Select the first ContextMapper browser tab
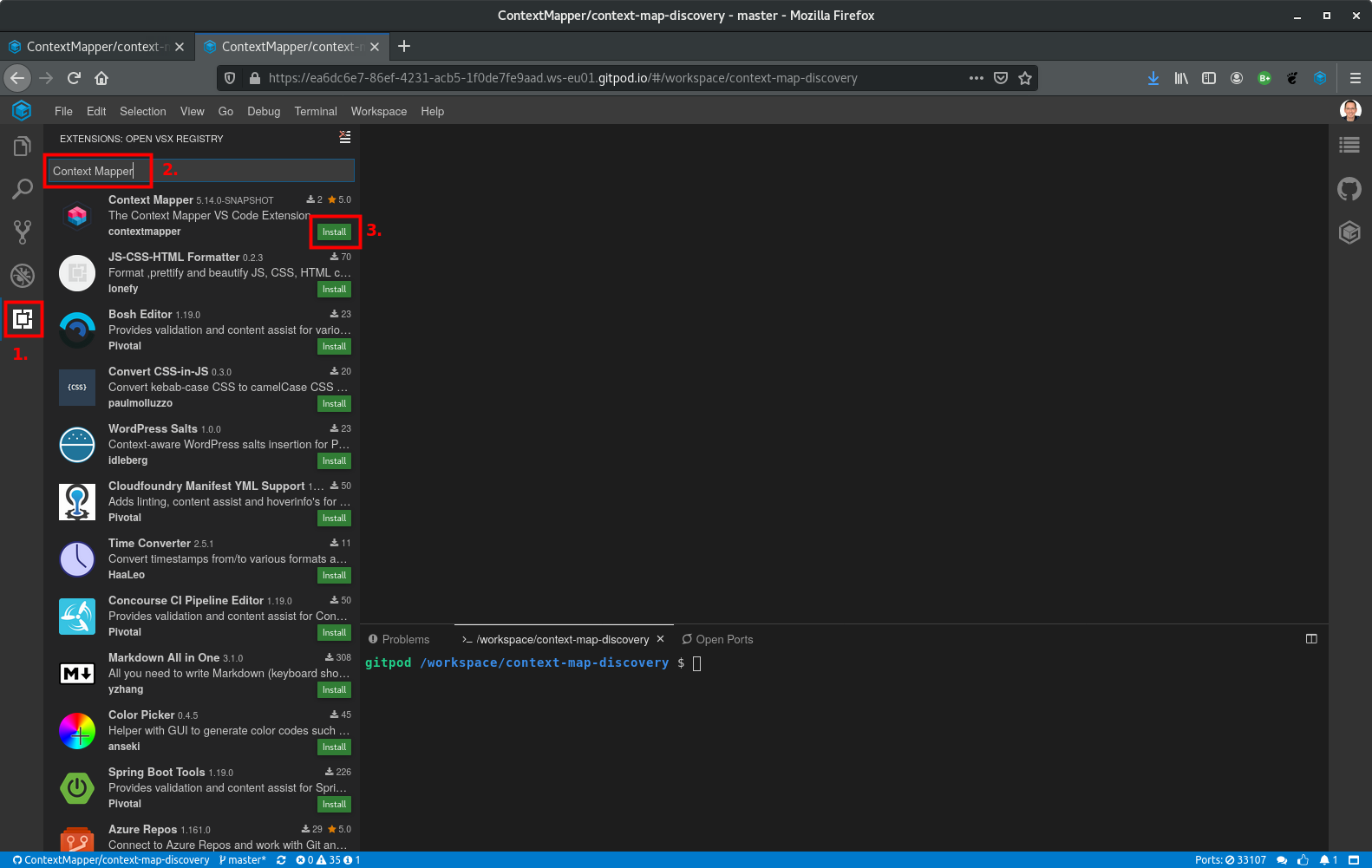 (95, 47)
